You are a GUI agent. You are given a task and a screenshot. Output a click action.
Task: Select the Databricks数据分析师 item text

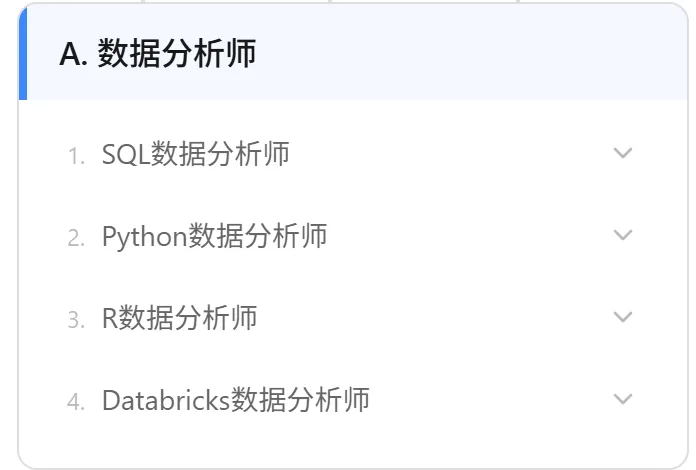(236, 400)
